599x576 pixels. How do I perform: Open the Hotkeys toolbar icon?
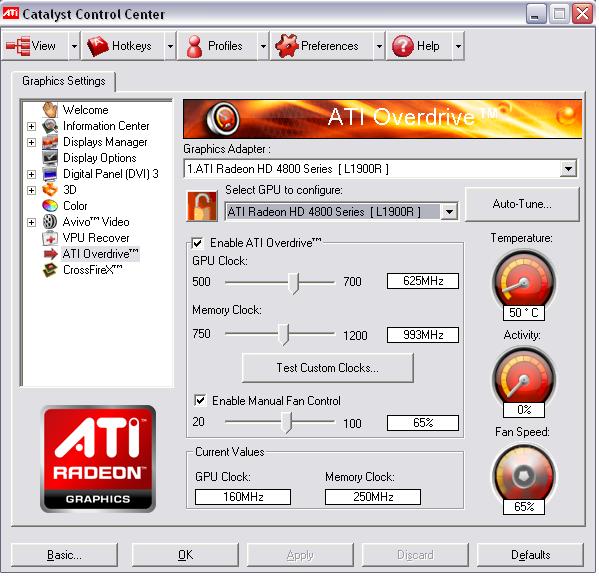pos(98,46)
